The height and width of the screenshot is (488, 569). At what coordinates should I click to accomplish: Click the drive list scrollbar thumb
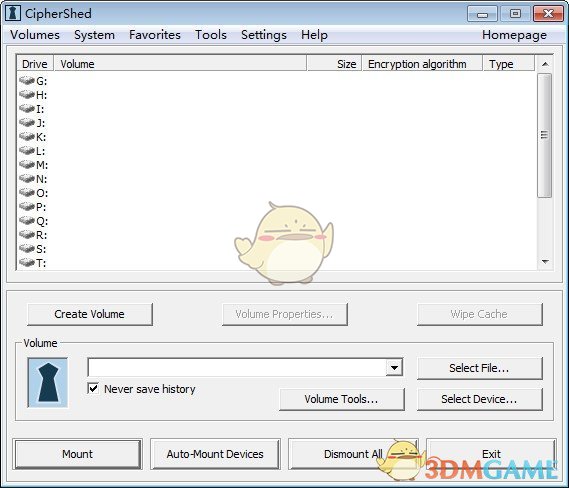tap(544, 135)
